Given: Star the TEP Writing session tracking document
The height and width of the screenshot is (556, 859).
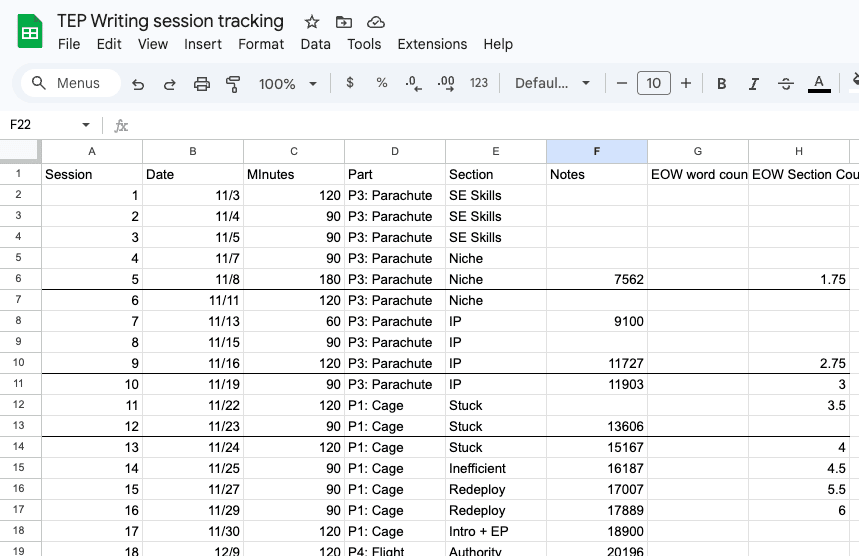Looking at the screenshot, I should point(312,22).
